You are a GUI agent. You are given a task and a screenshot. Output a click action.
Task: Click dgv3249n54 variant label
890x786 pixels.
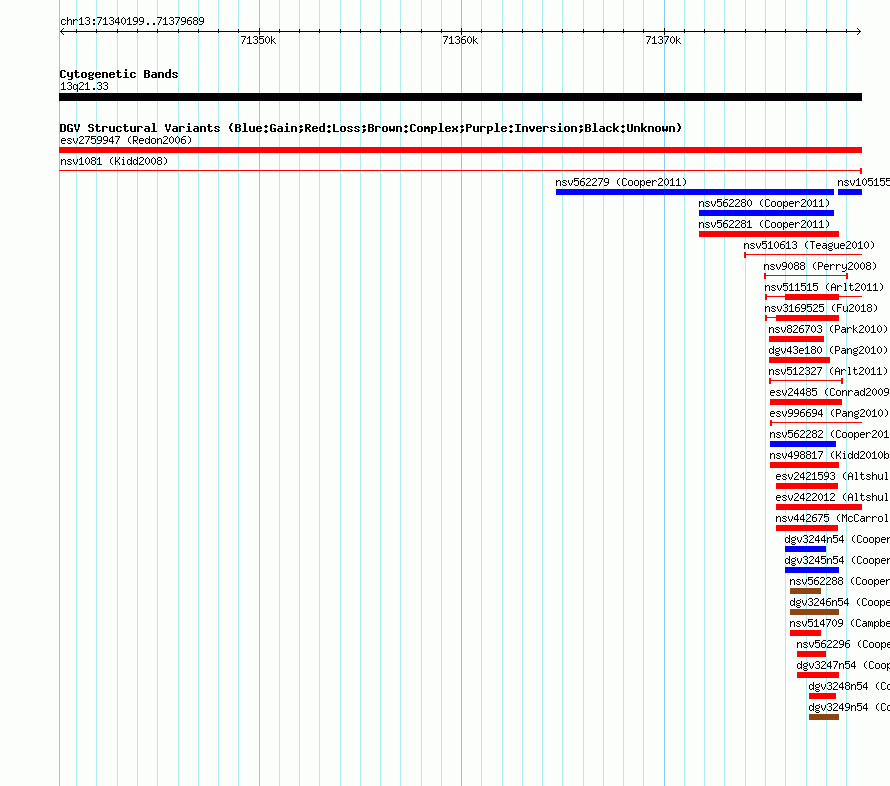point(849,707)
